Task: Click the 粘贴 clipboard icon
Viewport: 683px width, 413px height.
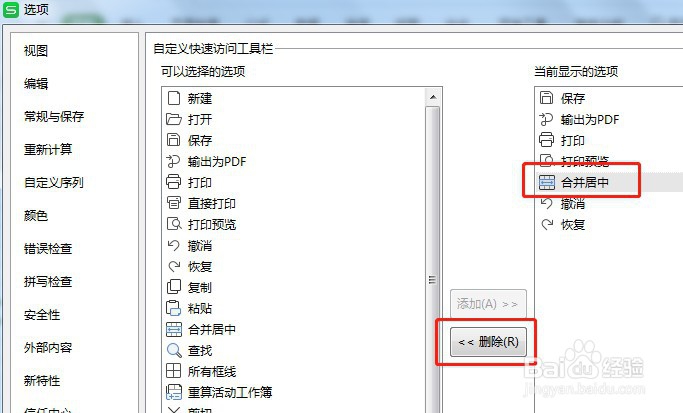Action: [x=174, y=308]
